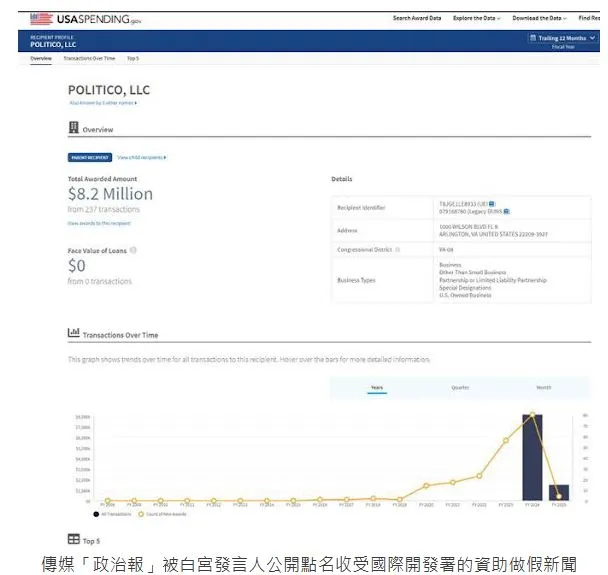Click the POLITICO, LLC page title
This screenshot has height=575, width=608.
click(109, 90)
